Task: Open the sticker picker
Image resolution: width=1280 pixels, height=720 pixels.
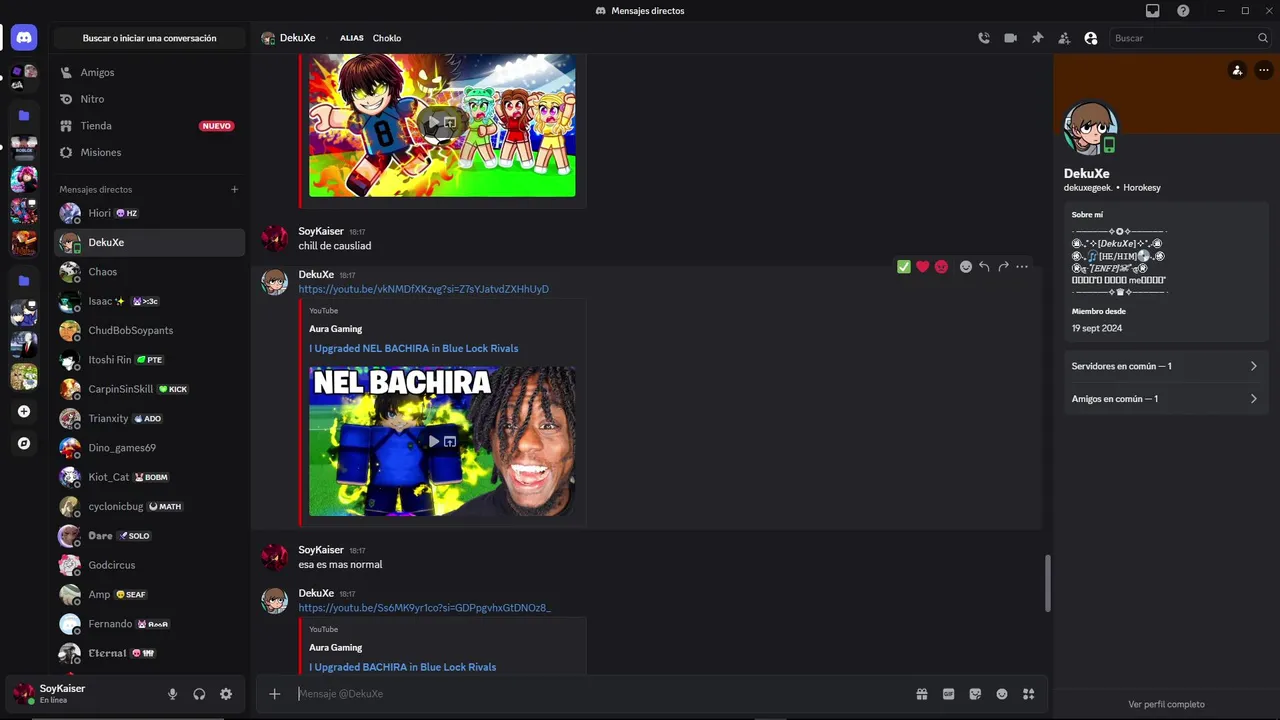Action: point(975,694)
